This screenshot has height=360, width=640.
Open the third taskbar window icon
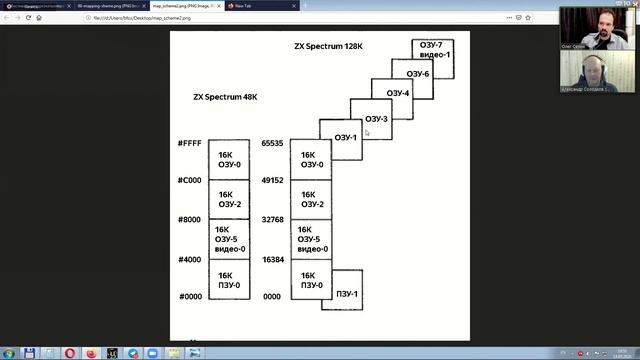click(49, 353)
